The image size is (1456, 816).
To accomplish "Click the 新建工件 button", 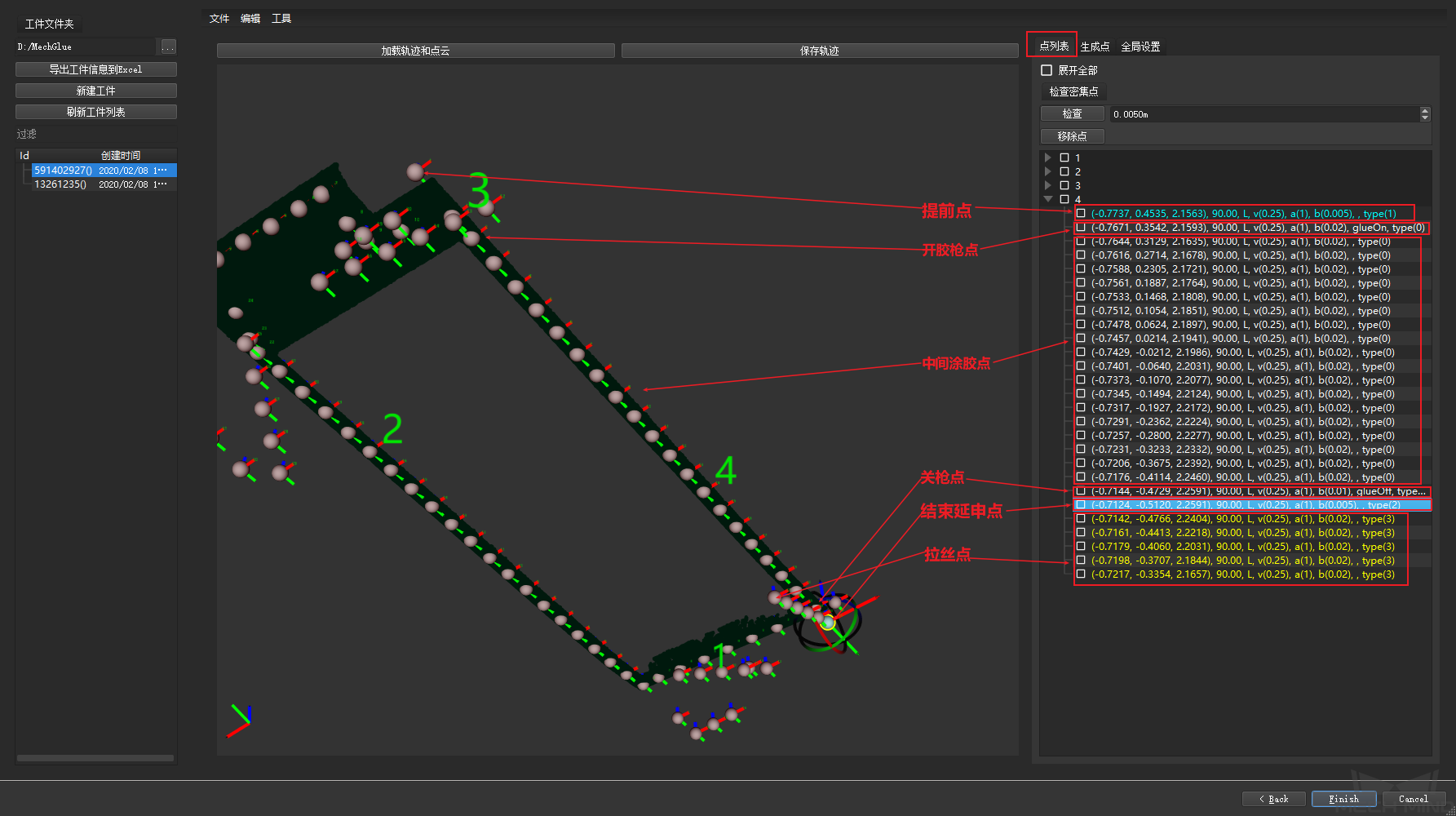I will [x=96, y=91].
